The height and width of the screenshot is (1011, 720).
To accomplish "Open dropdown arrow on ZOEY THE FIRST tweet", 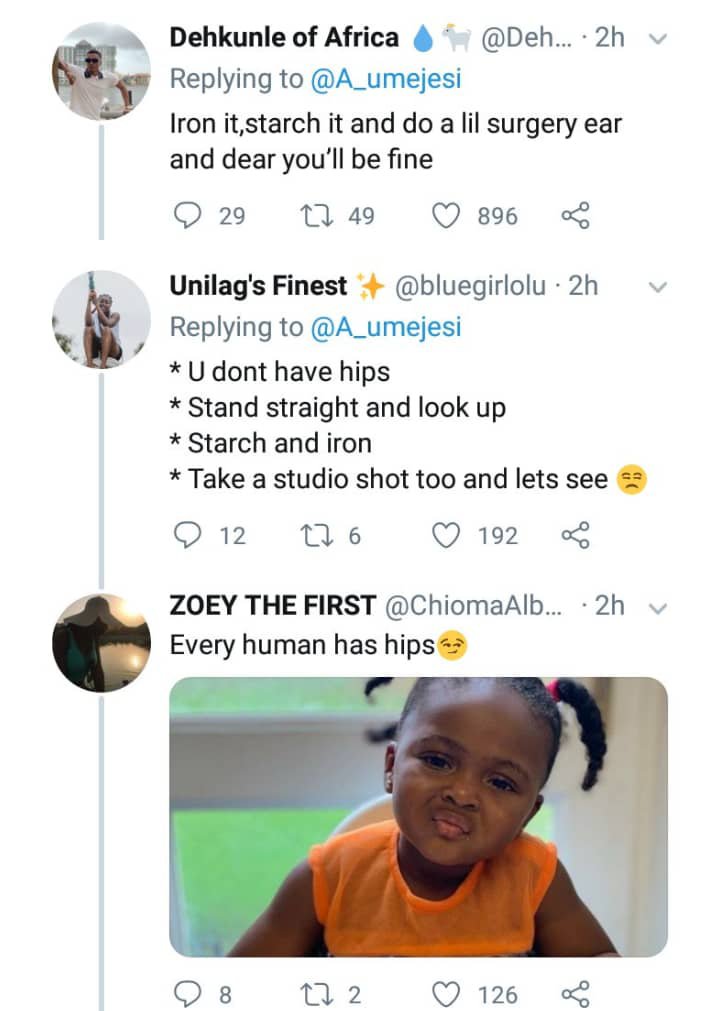I will 657,606.
